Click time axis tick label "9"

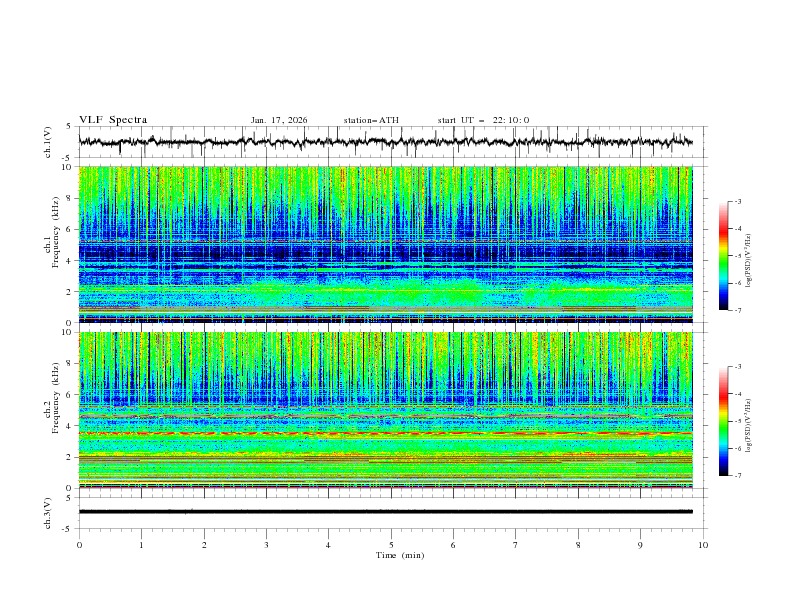pos(640,545)
